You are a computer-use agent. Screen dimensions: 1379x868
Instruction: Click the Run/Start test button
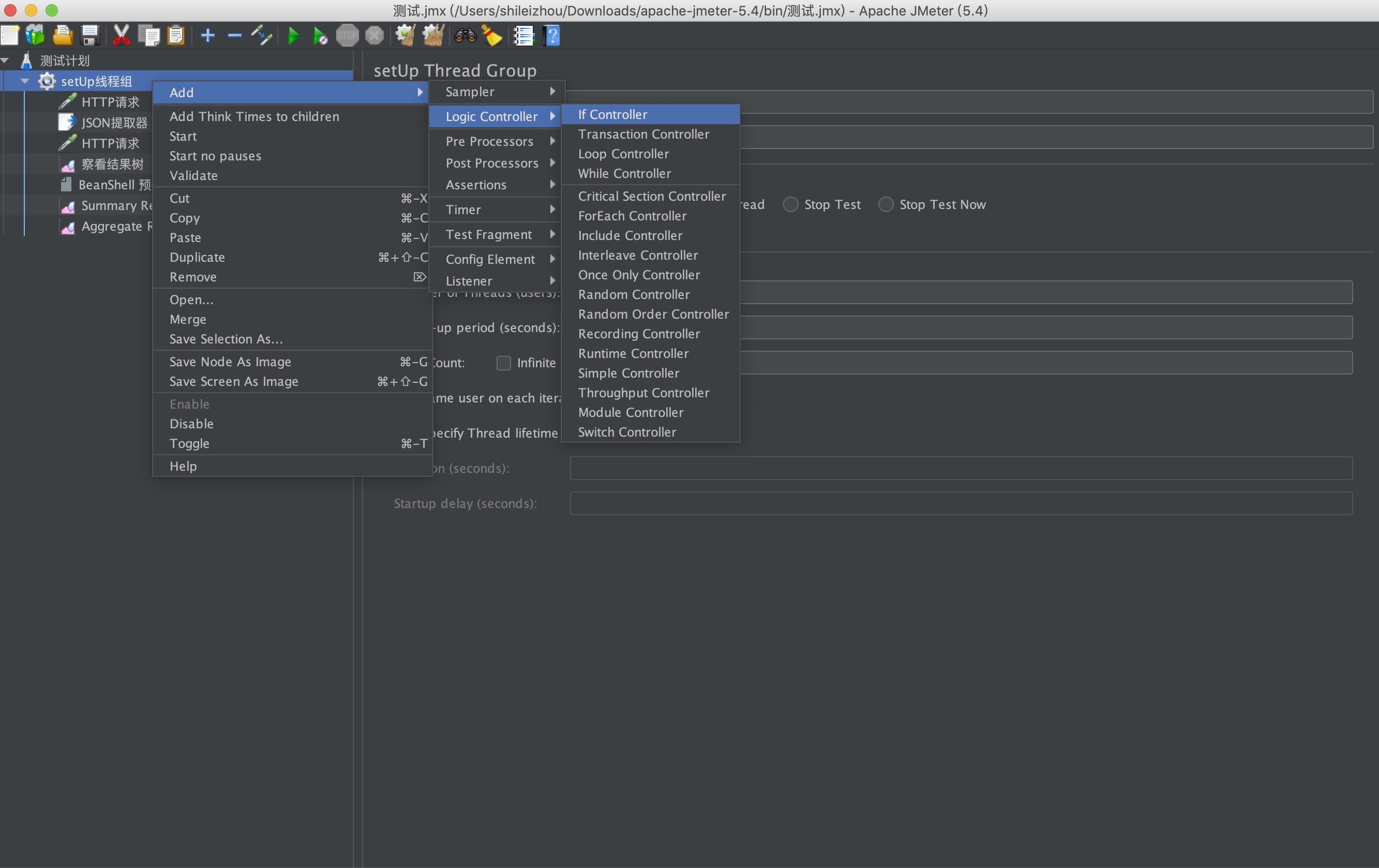point(294,37)
